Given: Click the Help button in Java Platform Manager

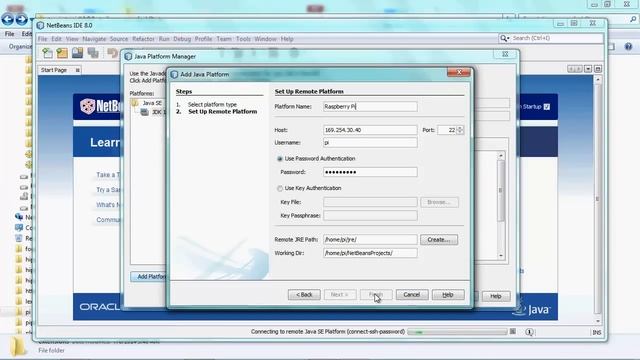Looking at the screenshot, I should pyautogui.click(x=496, y=296).
